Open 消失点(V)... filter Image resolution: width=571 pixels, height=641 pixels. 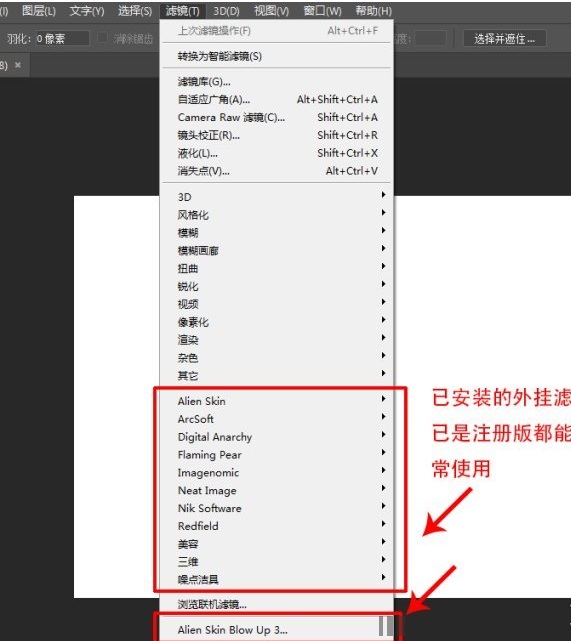coord(277,171)
